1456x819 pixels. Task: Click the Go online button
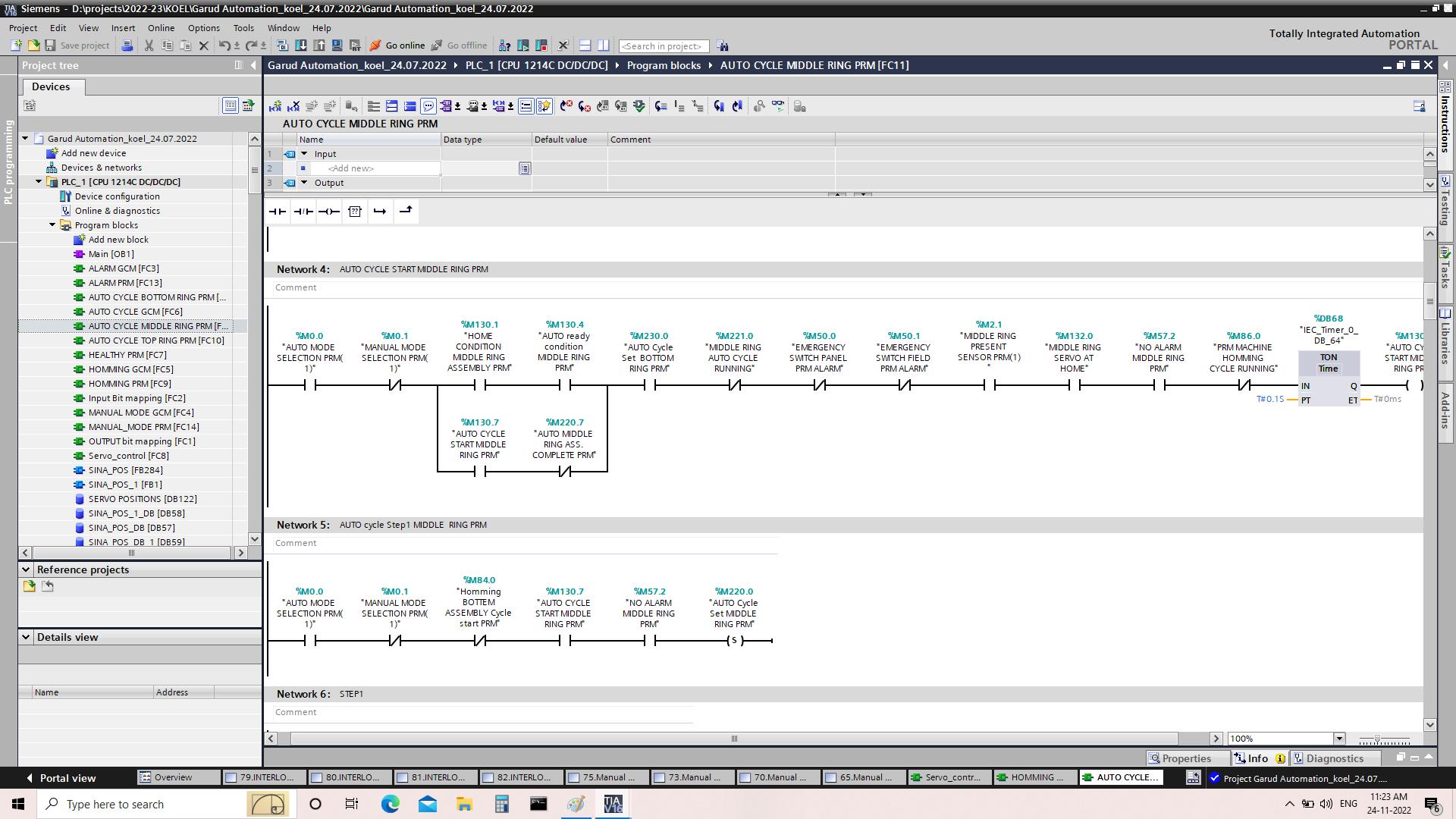[x=397, y=45]
